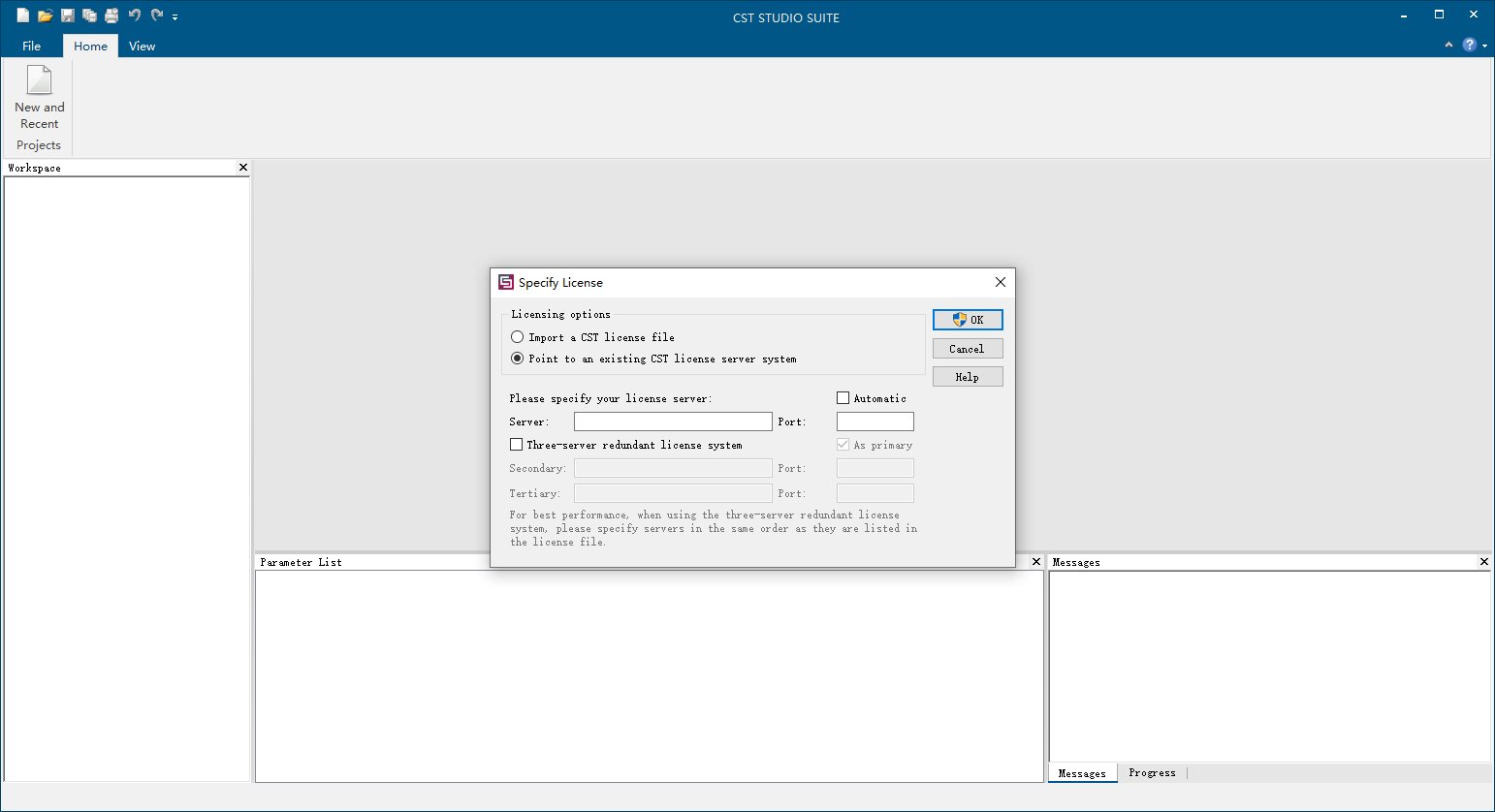Switch to the Messages bottom tab
This screenshot has width=1495, height=812.
1082,773
